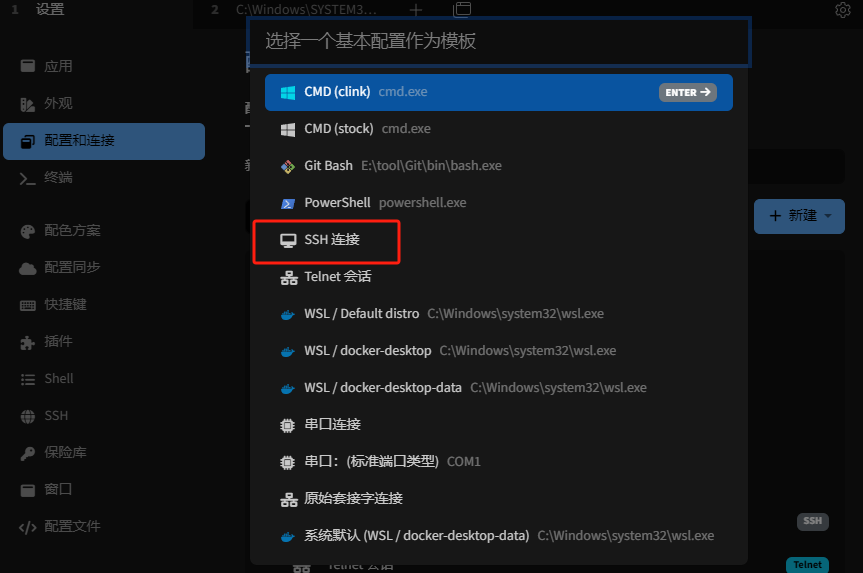Screen dimensions: 863x573
Task: Go to 终端 terminal settings section
Action: [x=58, y=178]
